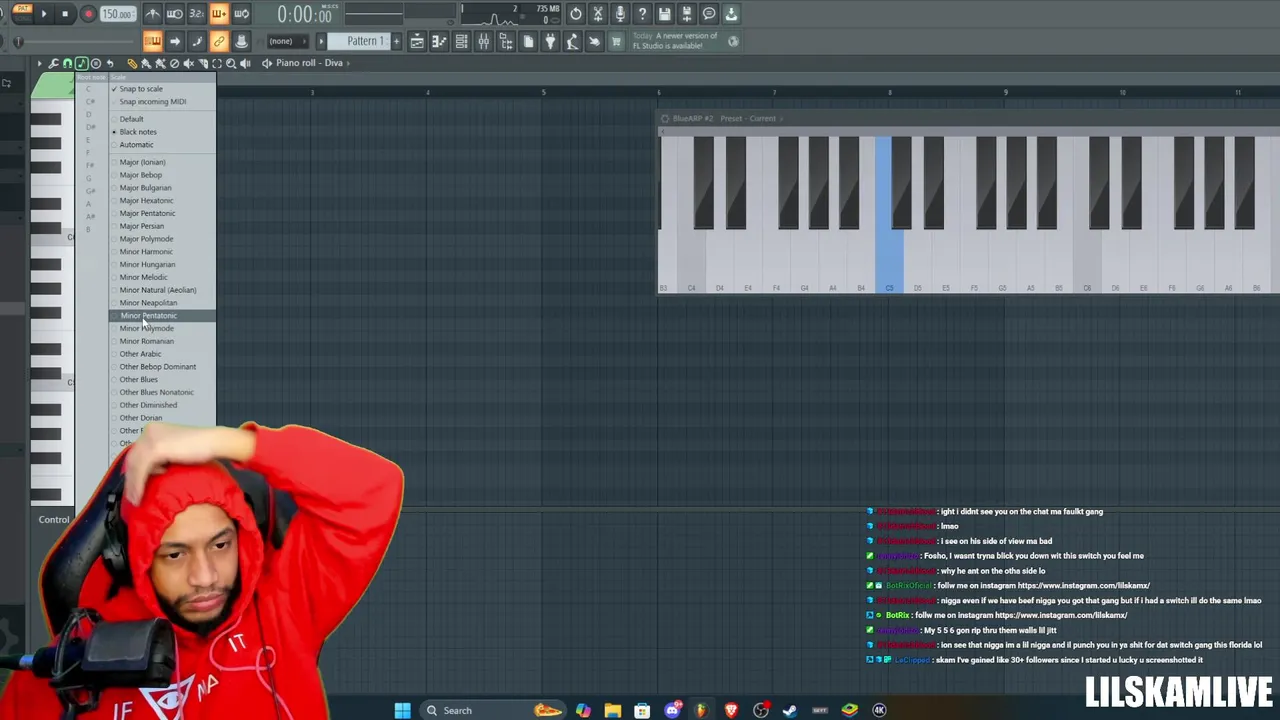Open the Windows Start menu
Screen dimensions: 1280x720
(x=402, y=710)
